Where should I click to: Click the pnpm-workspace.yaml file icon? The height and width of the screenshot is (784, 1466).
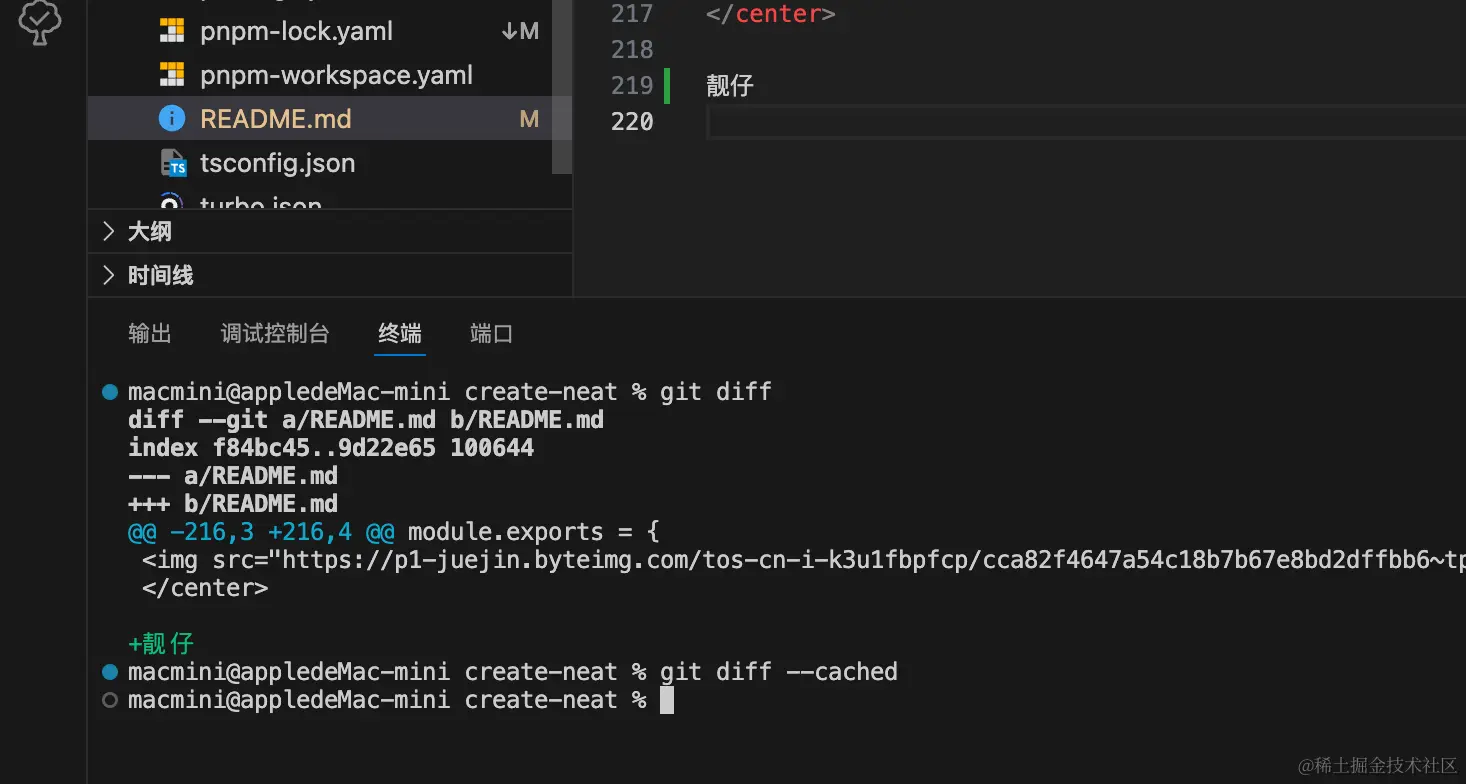tap(172, 75)
